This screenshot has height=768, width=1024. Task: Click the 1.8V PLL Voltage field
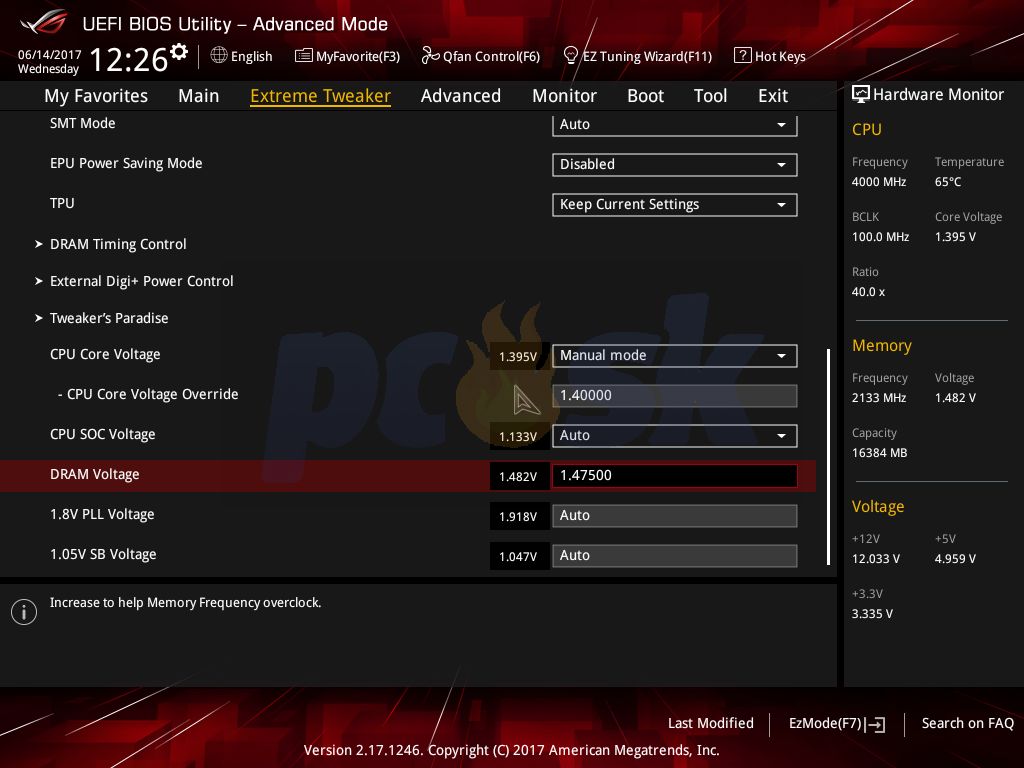tap(675, 516)
